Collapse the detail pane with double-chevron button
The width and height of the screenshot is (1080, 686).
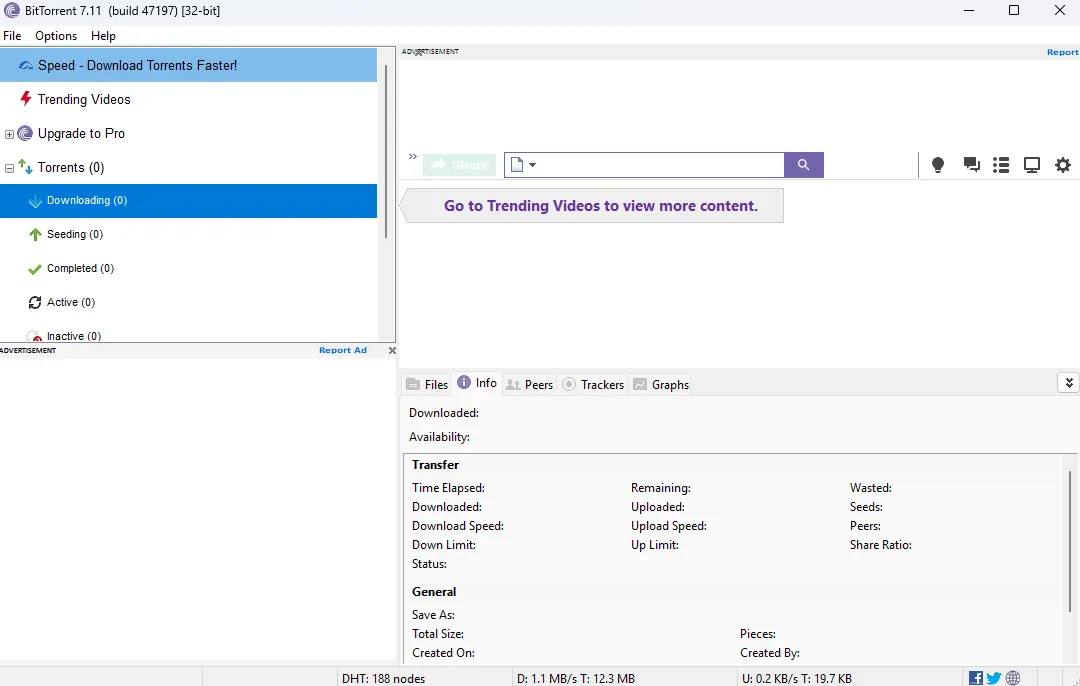click(x=1068, y=383)
